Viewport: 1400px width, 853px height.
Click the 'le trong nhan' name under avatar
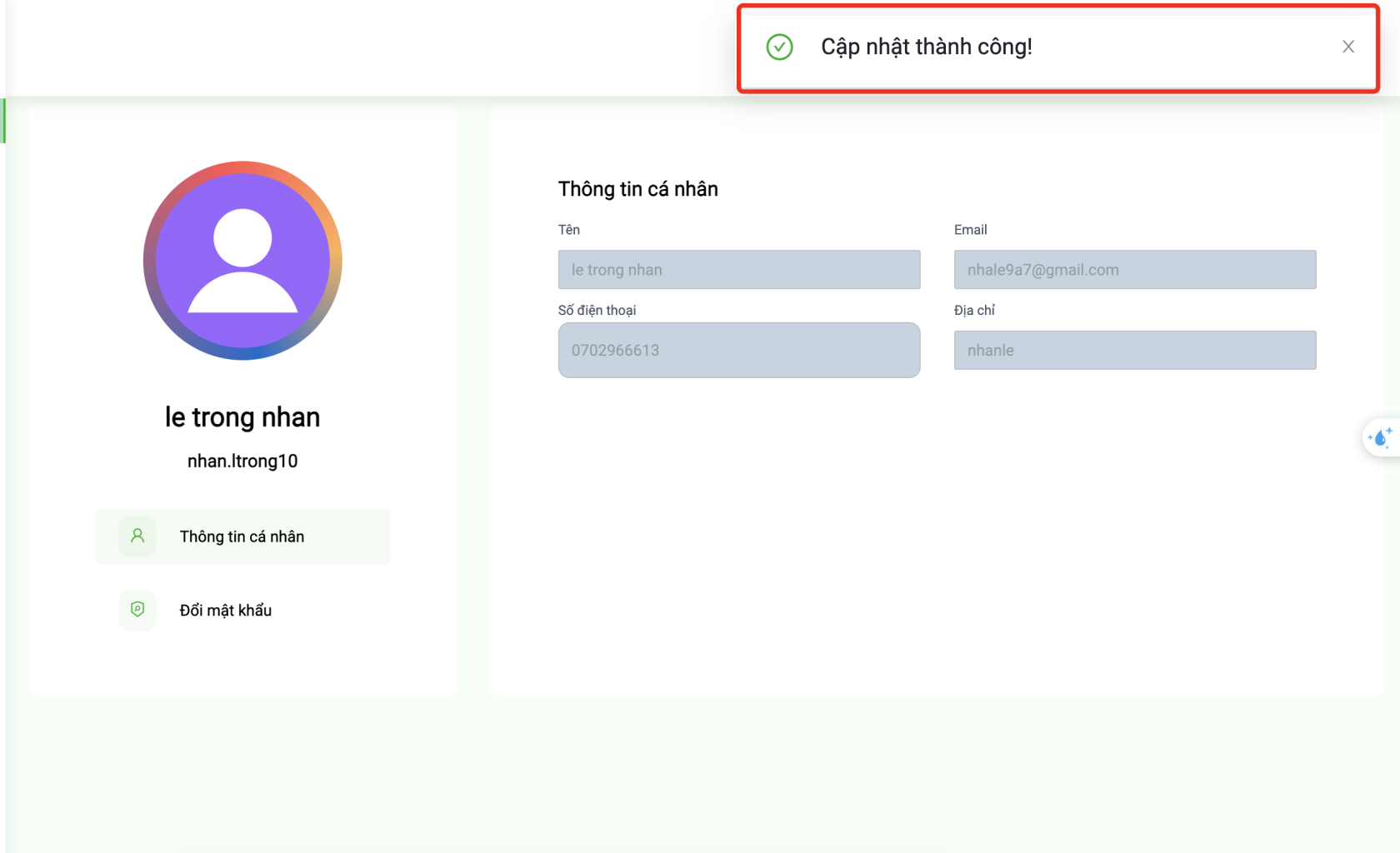tap(242, 417)
